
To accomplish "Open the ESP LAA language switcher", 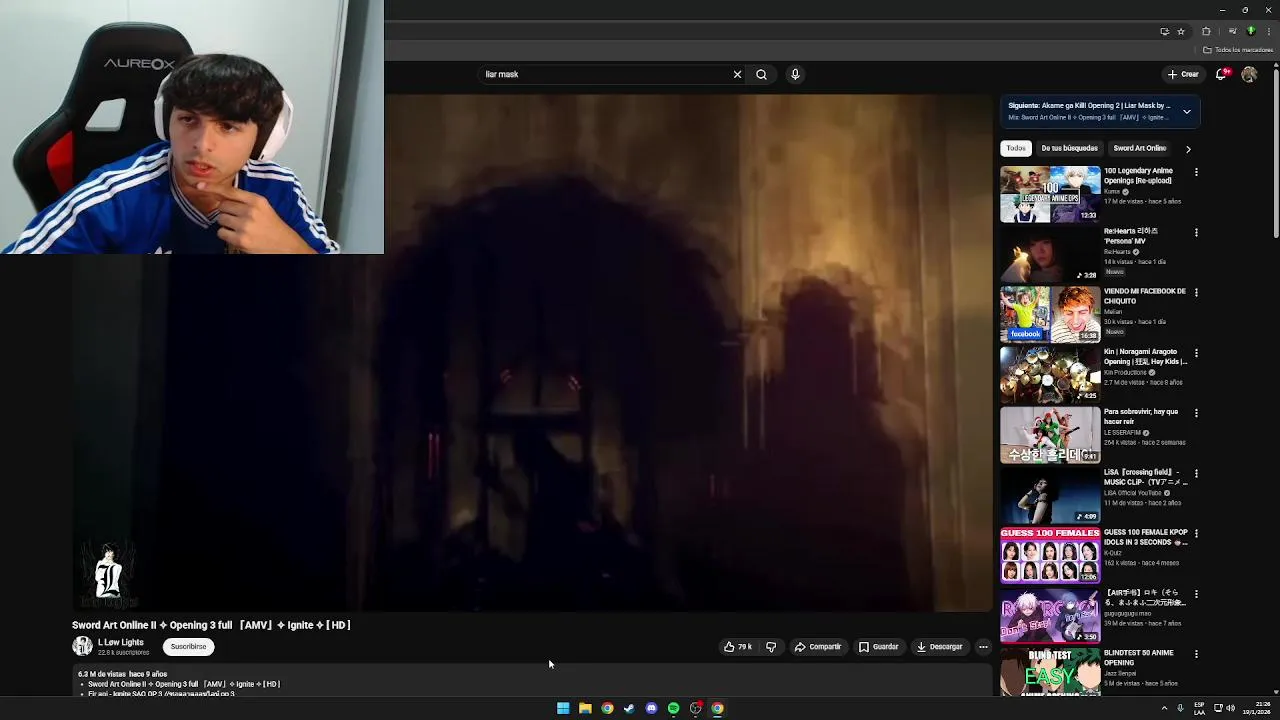I will click(1199, 708).
